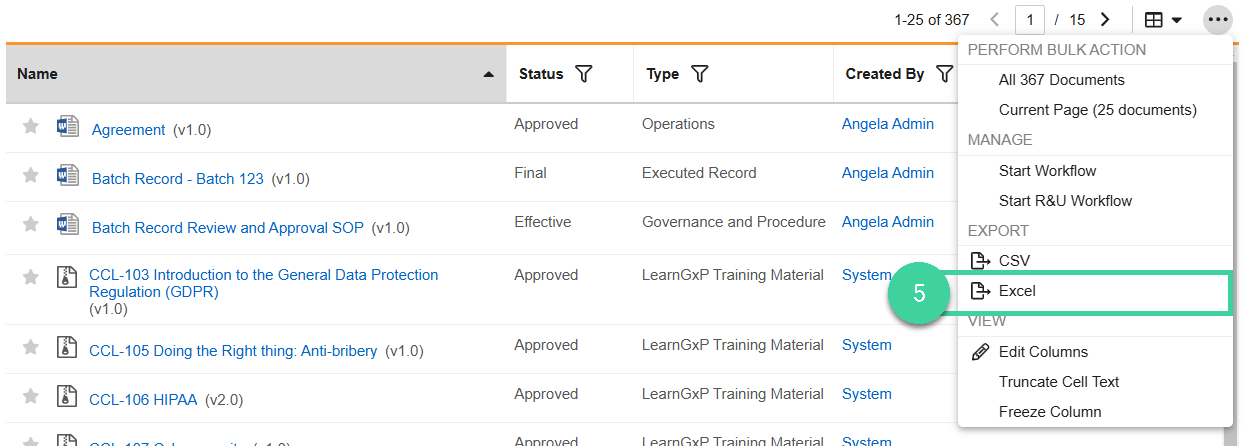Go to previous page with left chevron
The width and height of the screenshot is (1245, 446).
994,19
